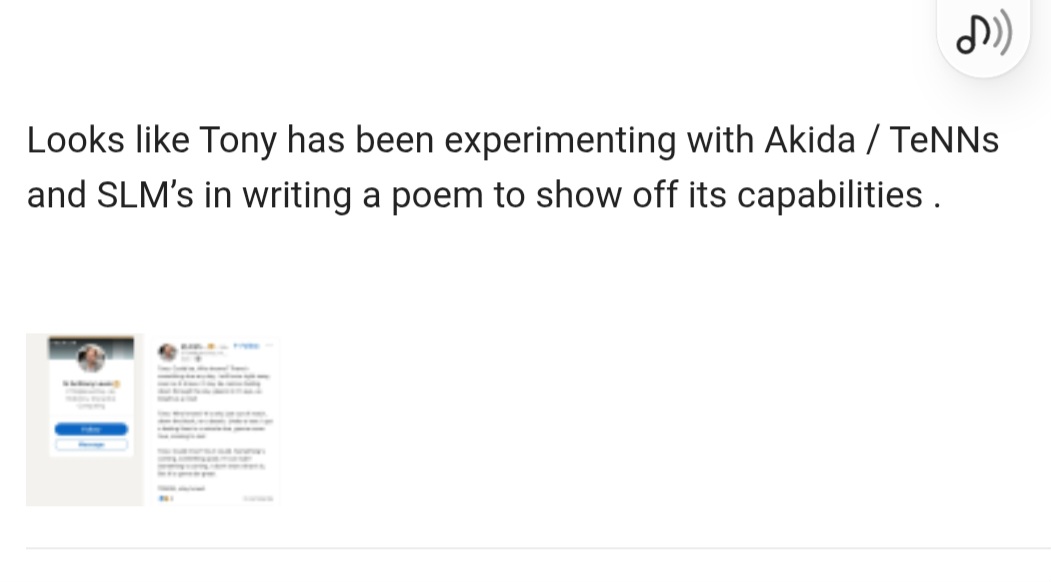Open the profile card screenshot thumbnail
Screen dimensions: 1051x582
(84, 420)
